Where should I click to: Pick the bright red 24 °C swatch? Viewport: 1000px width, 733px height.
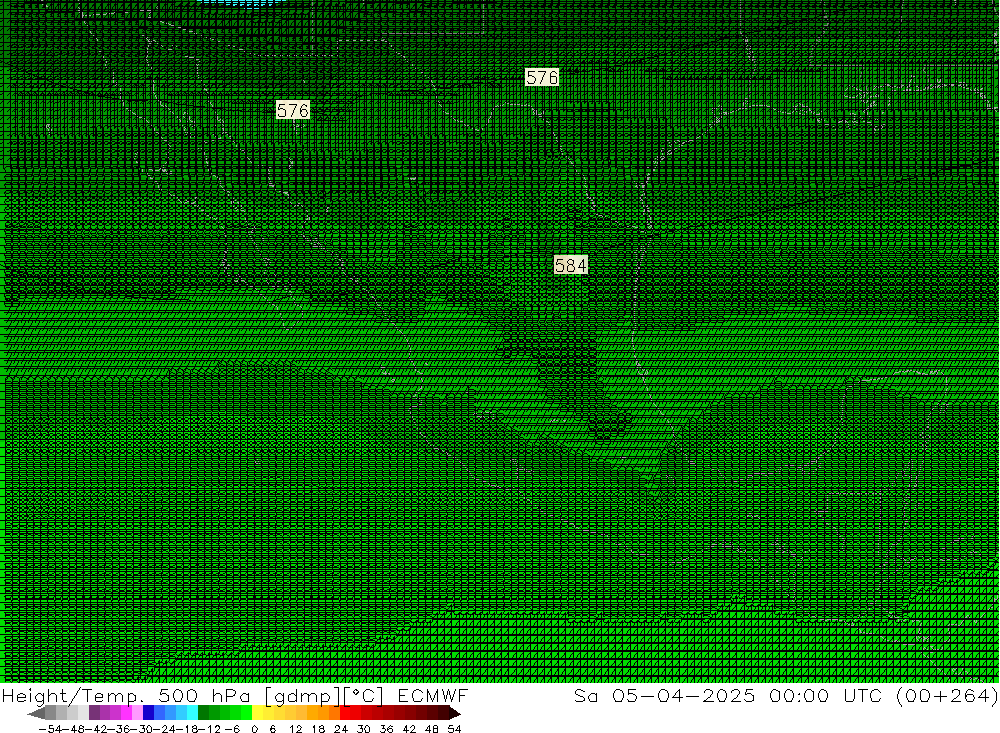point(345,713)
